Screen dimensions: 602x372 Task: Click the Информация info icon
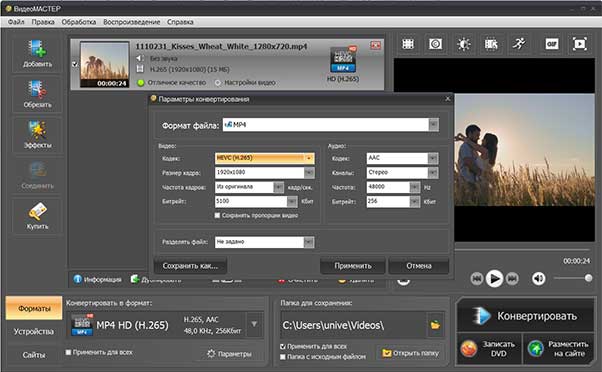(78, 279)
